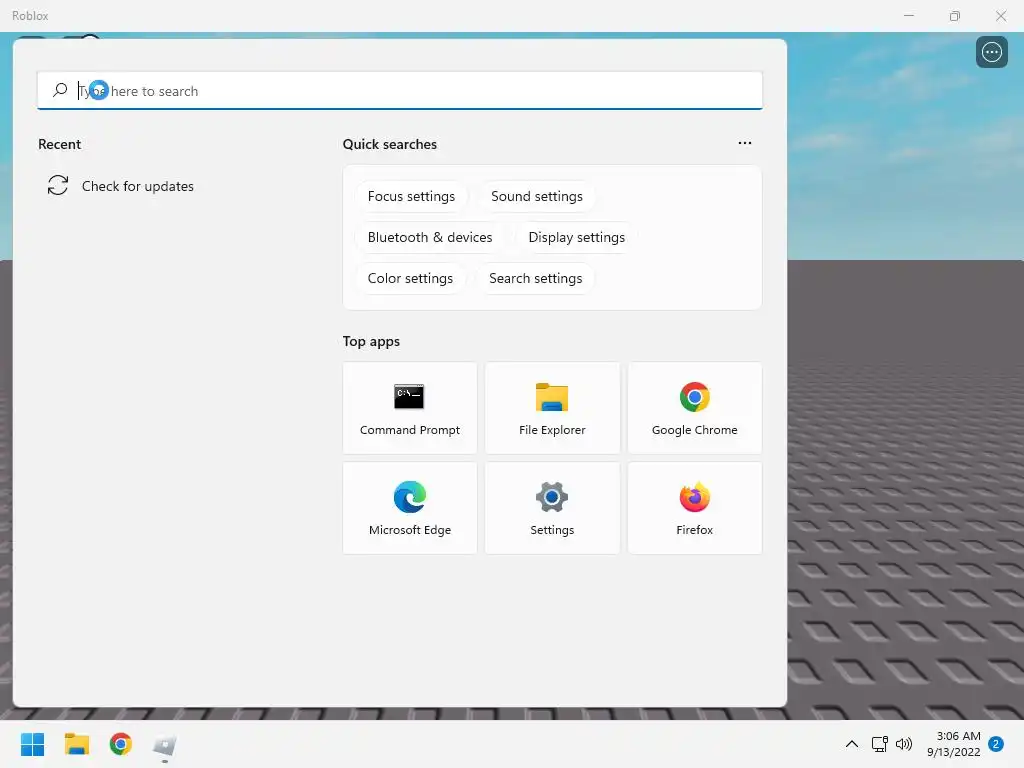Click the magnifier search icon
Image resolution: width=1024 pixels, height=768 pixels.
tap(60, 90)
